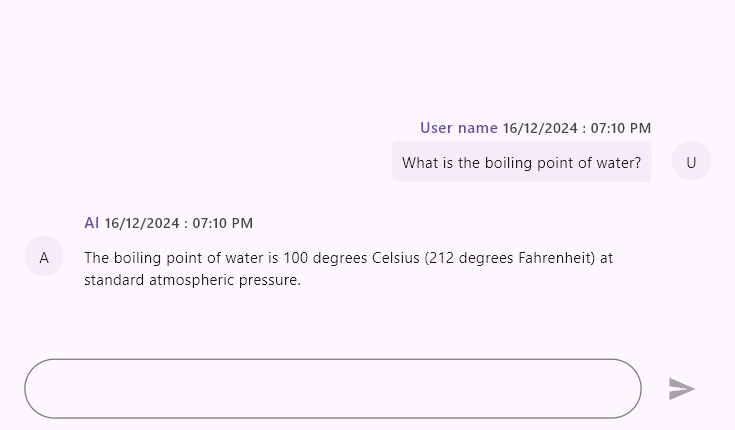Screen dimensions: 735x430
Task: Click "standard atmospheric pressure" line of reply
Action: [192, 280]
